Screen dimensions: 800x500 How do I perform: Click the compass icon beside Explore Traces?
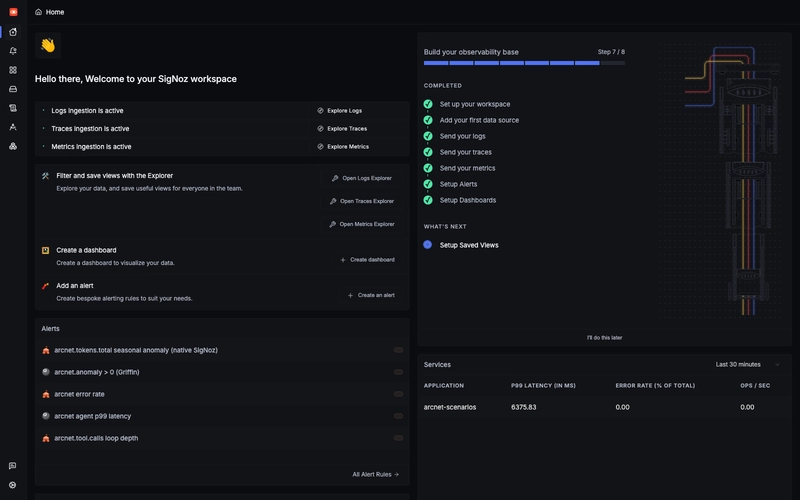click(x=320, y=129)
